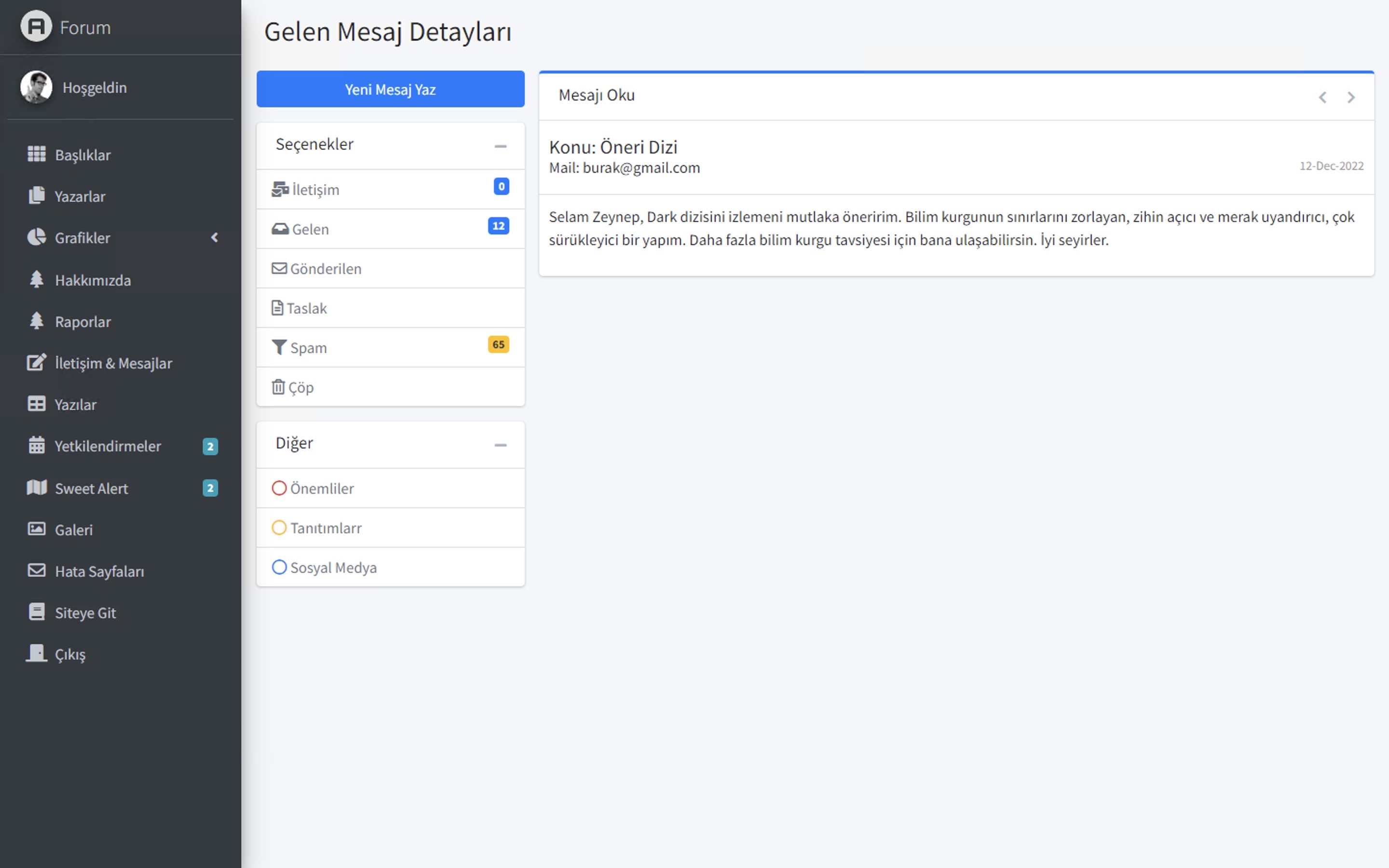The image size is (1389, 868).
Task: Open the Çöp trash folder
Action: [x=301, y=387]
